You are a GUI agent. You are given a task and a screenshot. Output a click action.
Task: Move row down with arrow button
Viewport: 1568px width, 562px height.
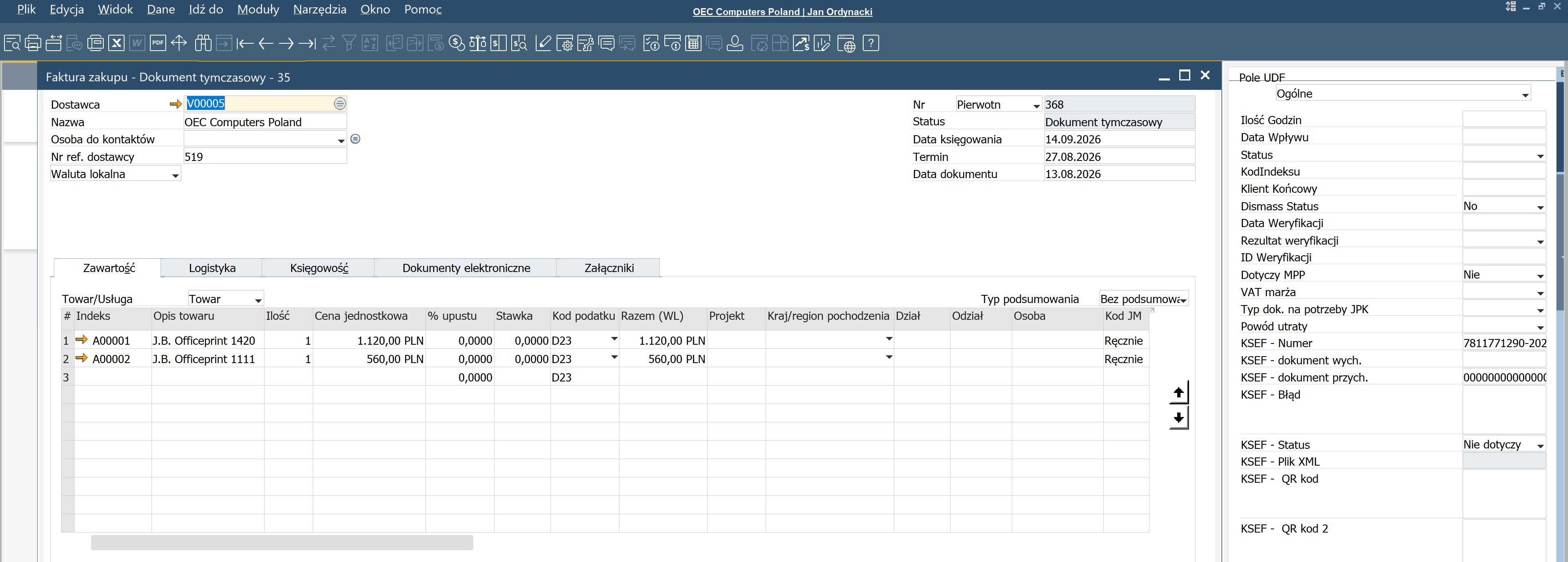(x=1178, y=418)
